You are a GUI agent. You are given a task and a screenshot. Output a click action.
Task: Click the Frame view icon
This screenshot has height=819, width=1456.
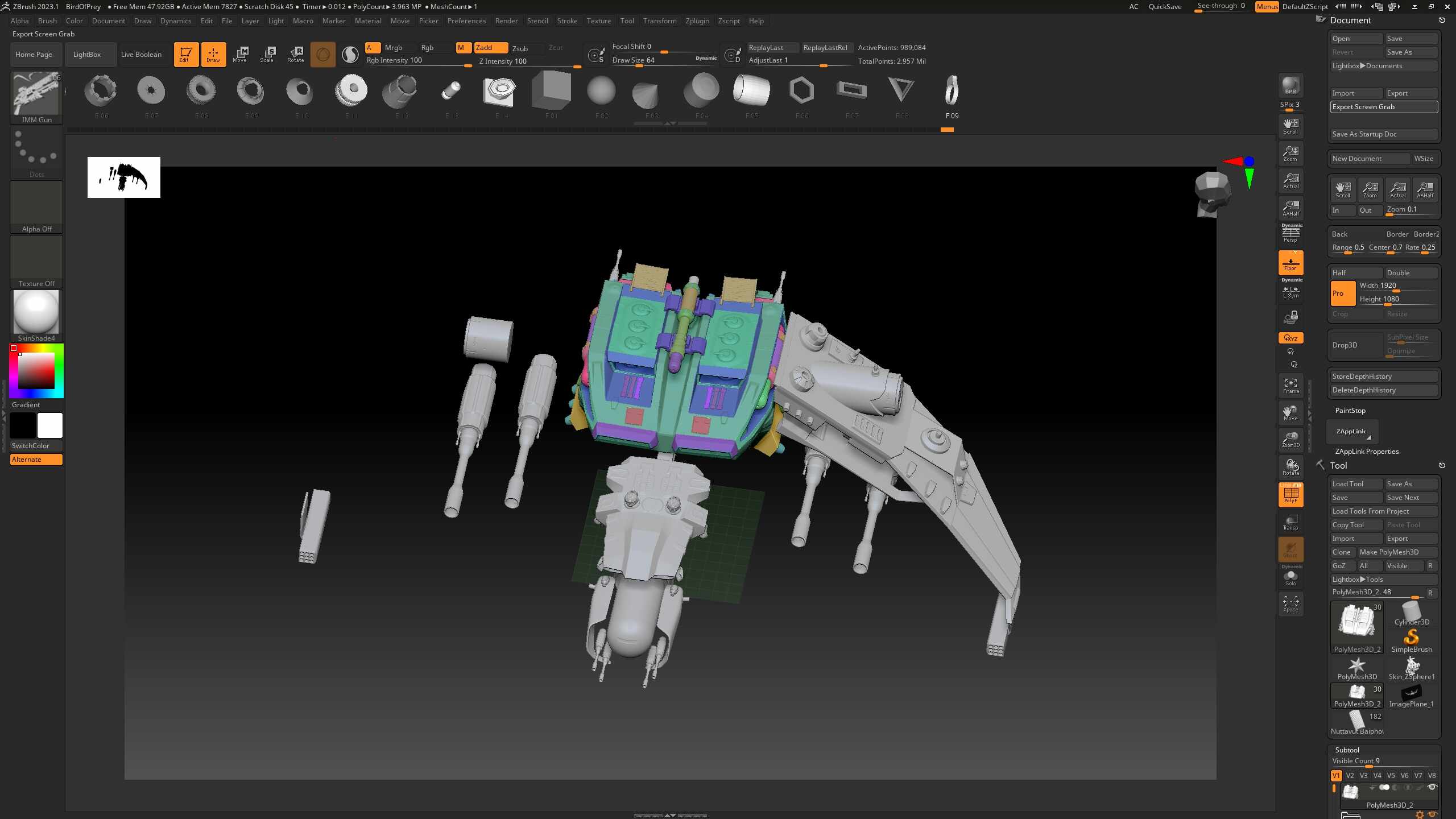(x=1290, y=385)
